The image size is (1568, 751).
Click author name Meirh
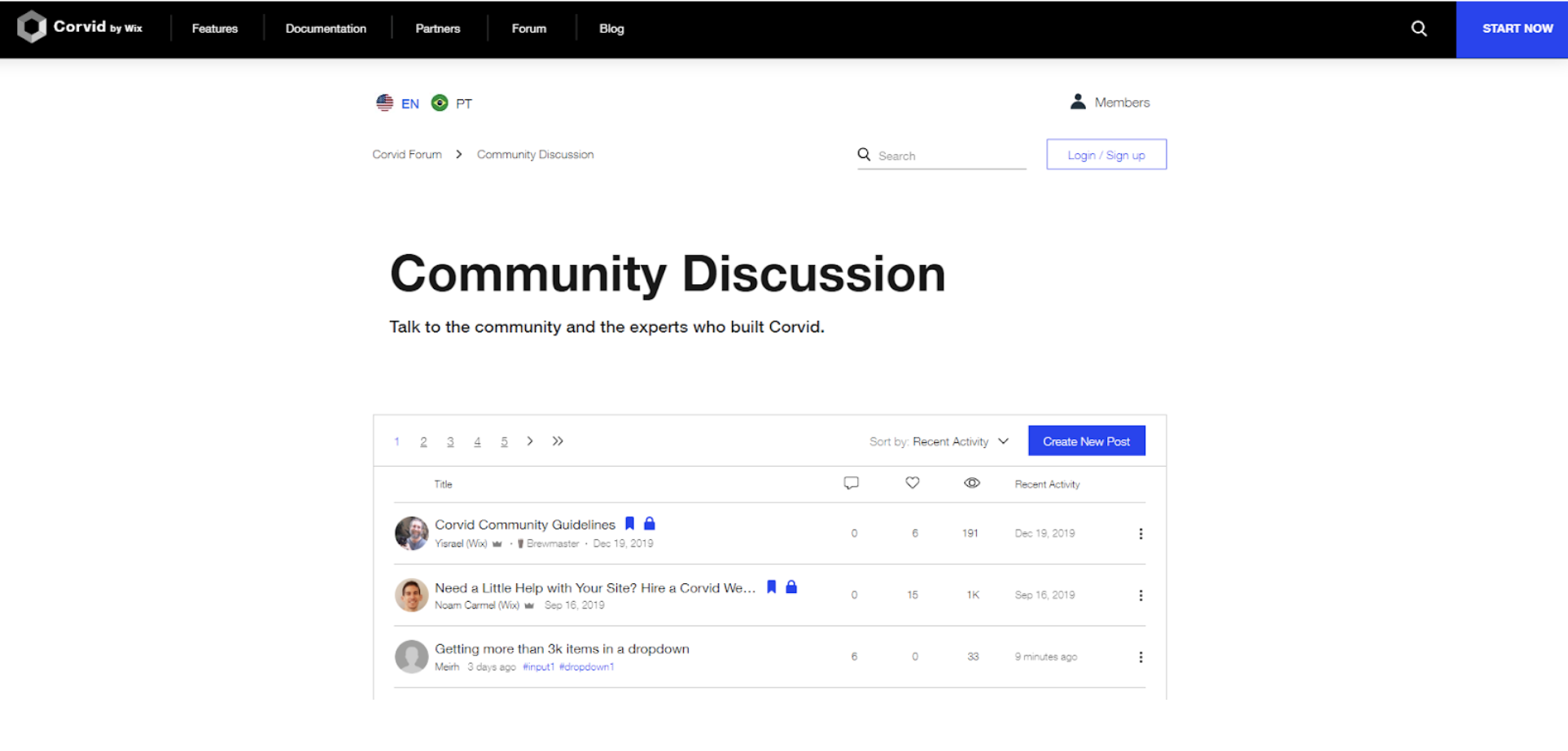447,667
